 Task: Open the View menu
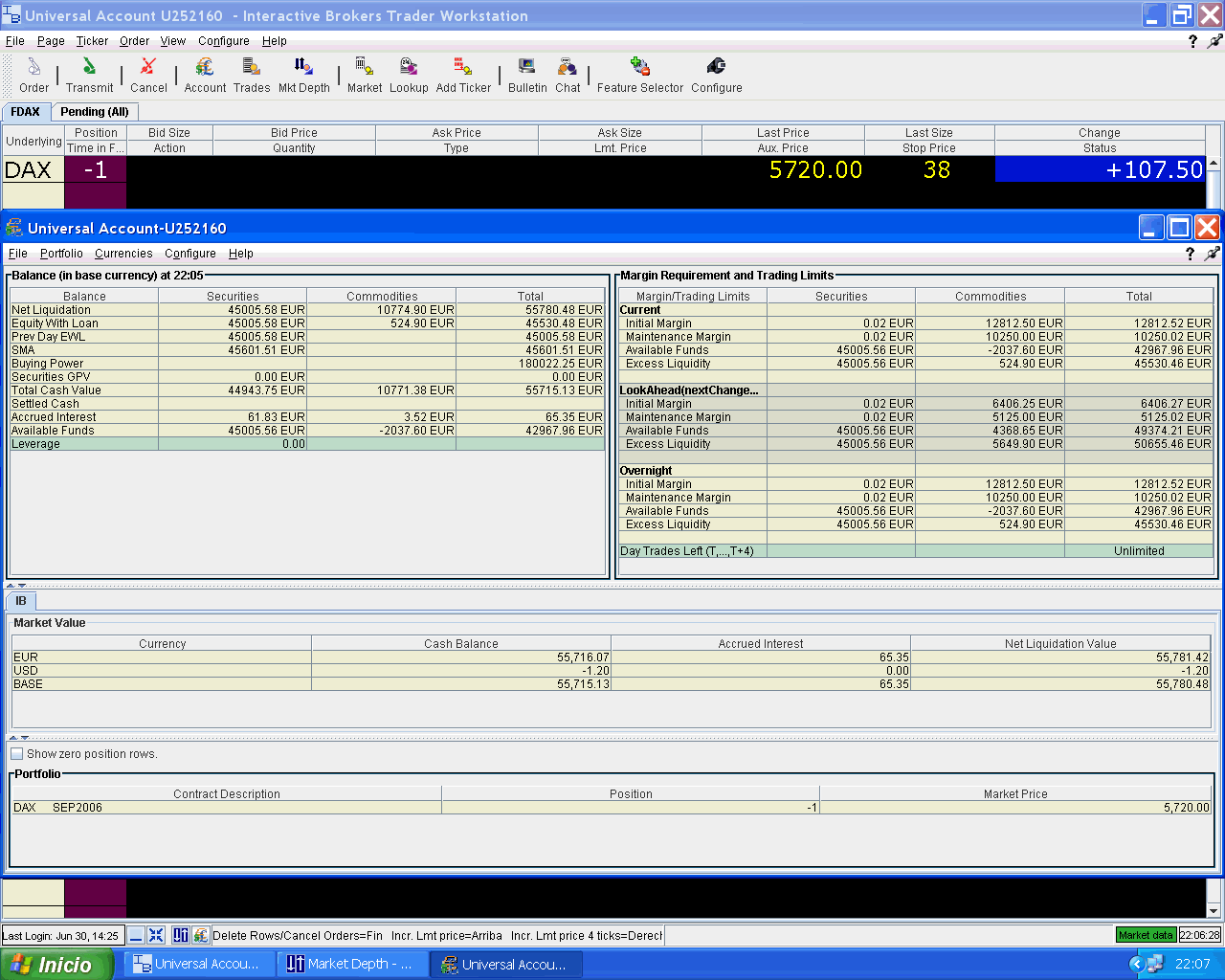tap(173, 41)
